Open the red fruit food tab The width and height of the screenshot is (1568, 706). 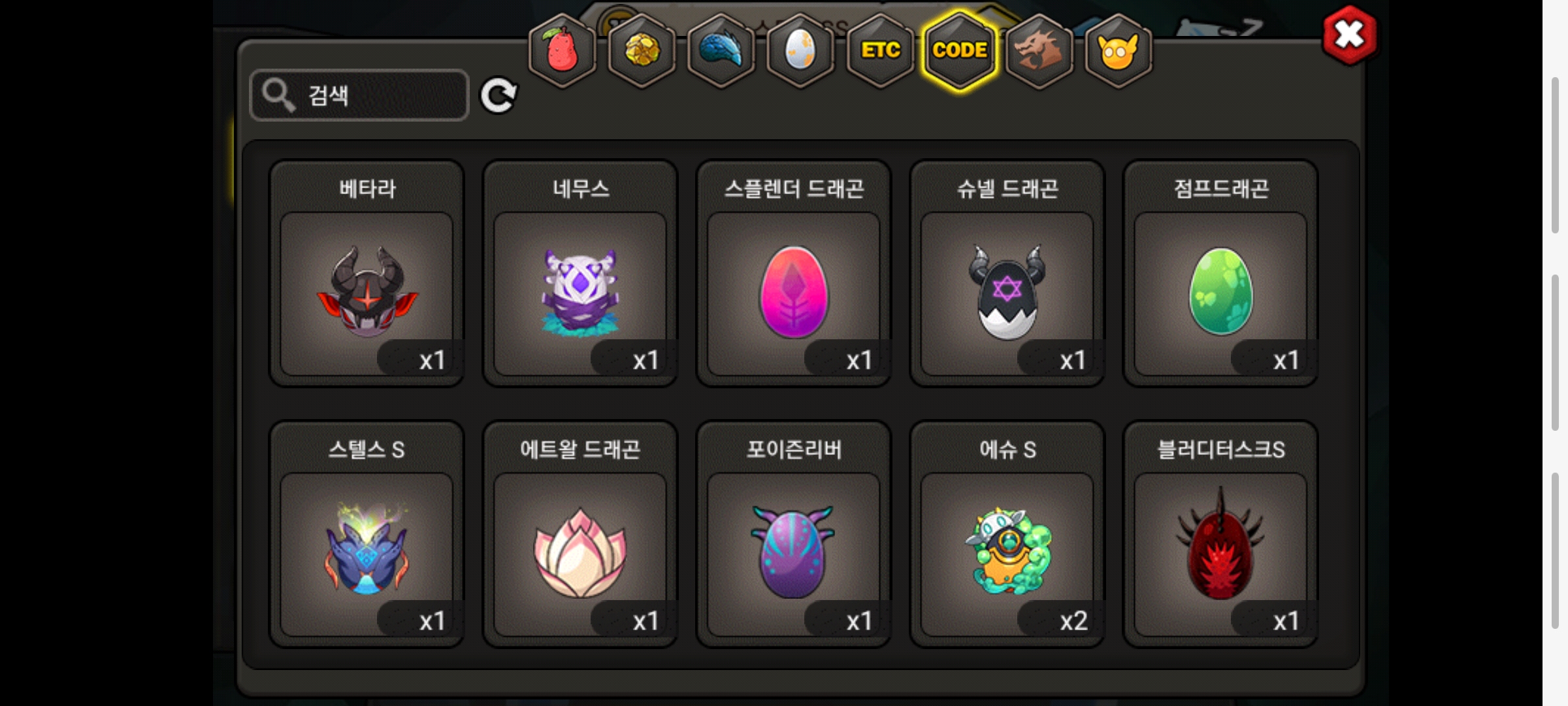pos(562,50)
